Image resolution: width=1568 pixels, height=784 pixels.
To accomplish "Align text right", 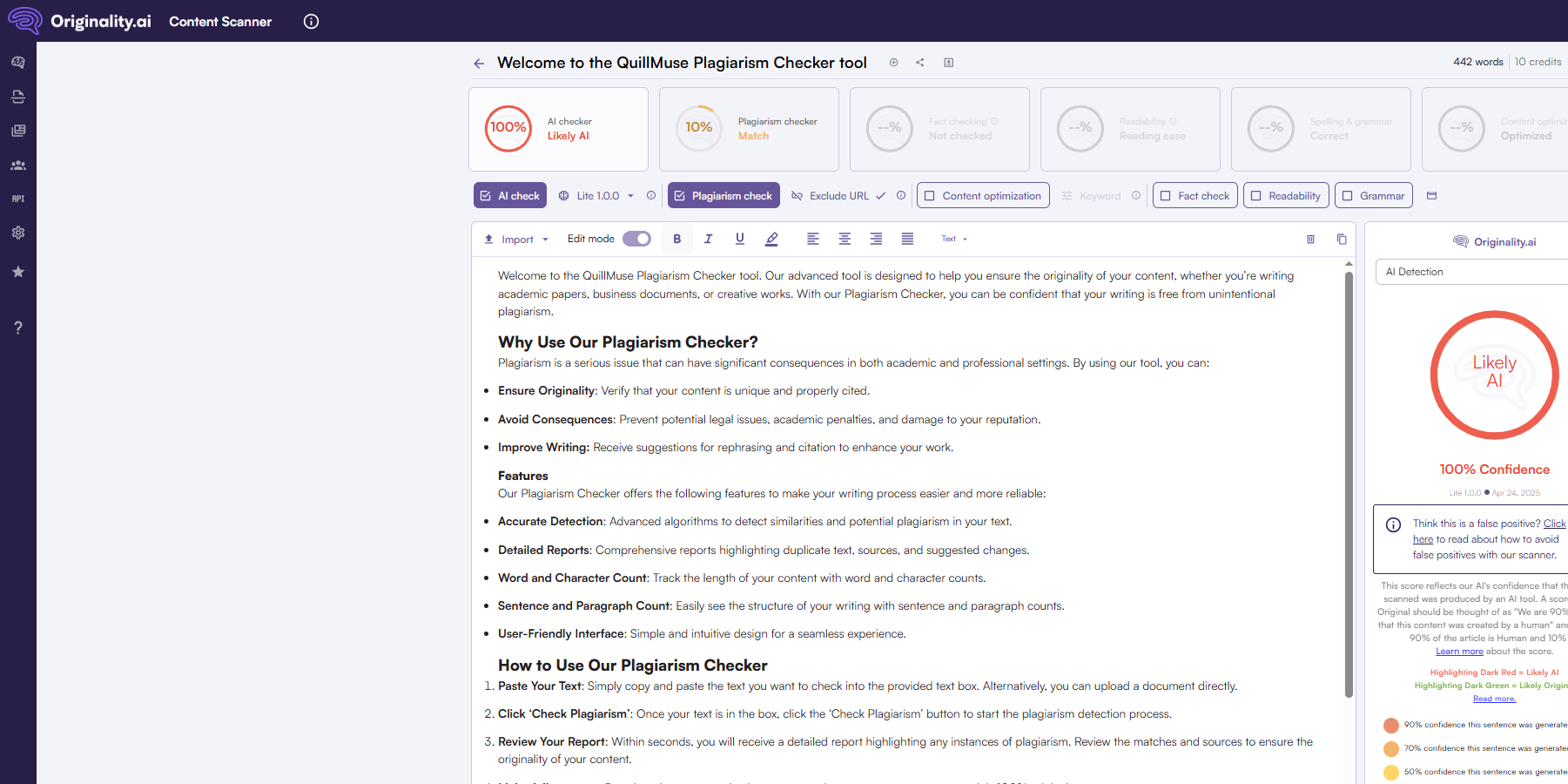I will (x=876, y=239).
